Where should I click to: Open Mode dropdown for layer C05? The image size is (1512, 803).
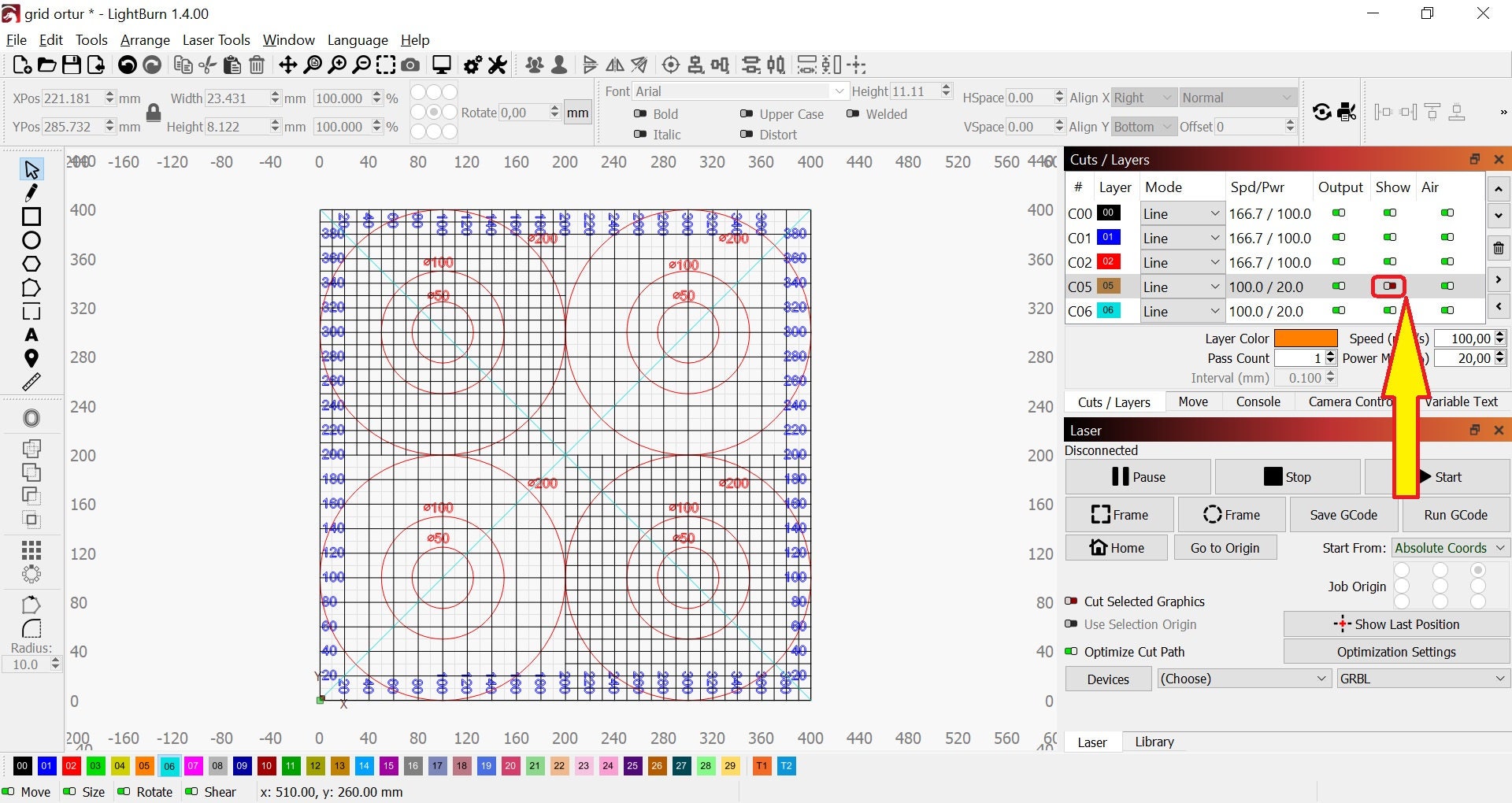(1182, 287)
